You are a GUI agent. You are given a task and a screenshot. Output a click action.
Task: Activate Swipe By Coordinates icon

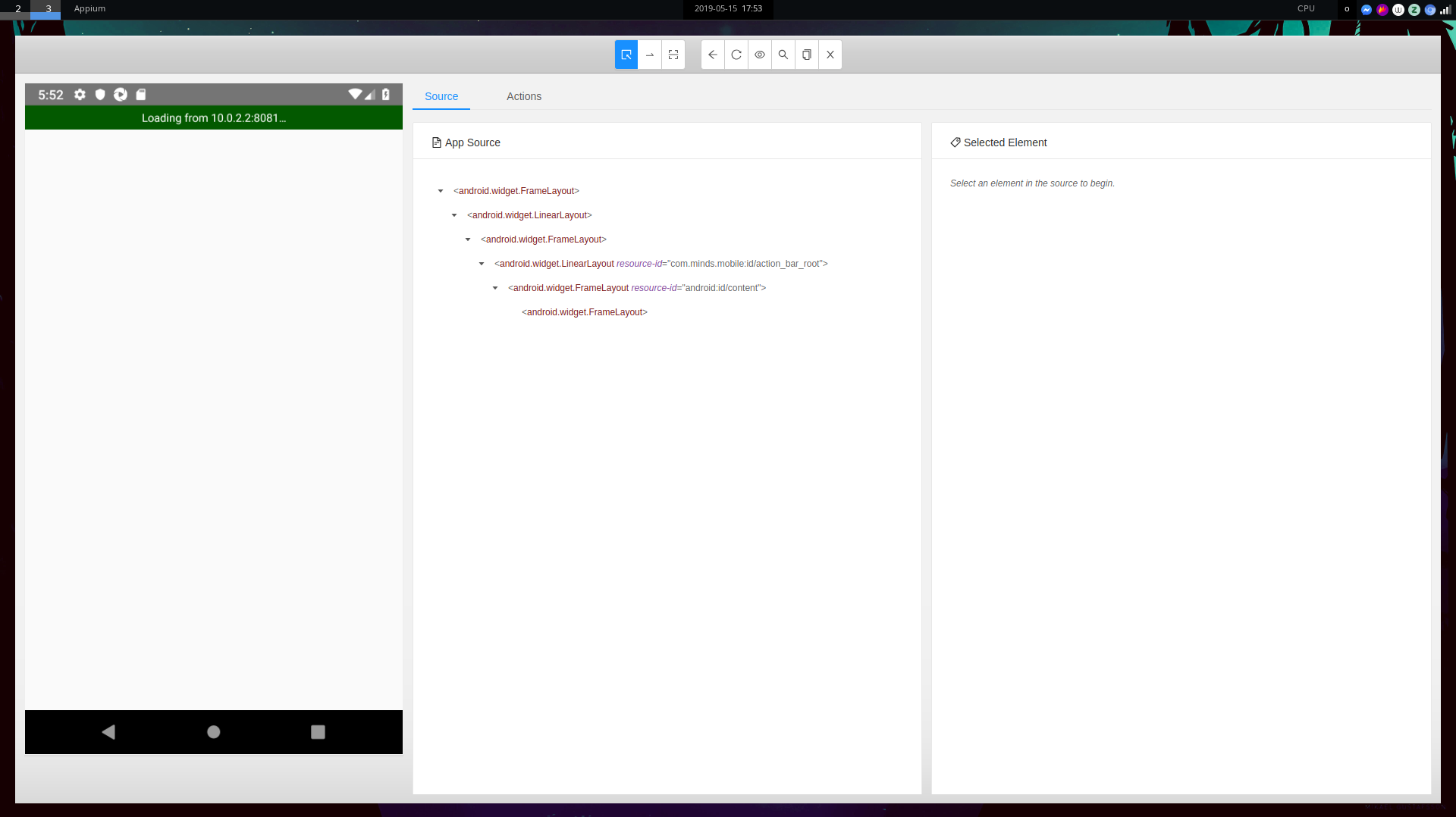[650, 55]
